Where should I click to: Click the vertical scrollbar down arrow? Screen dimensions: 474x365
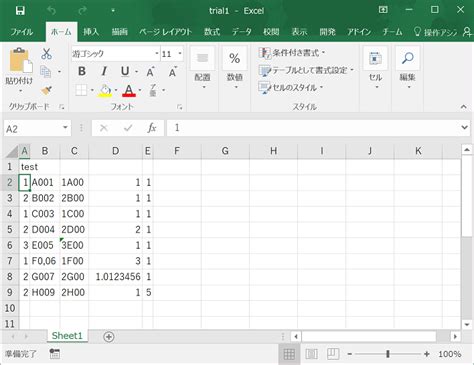click(467, 324)
